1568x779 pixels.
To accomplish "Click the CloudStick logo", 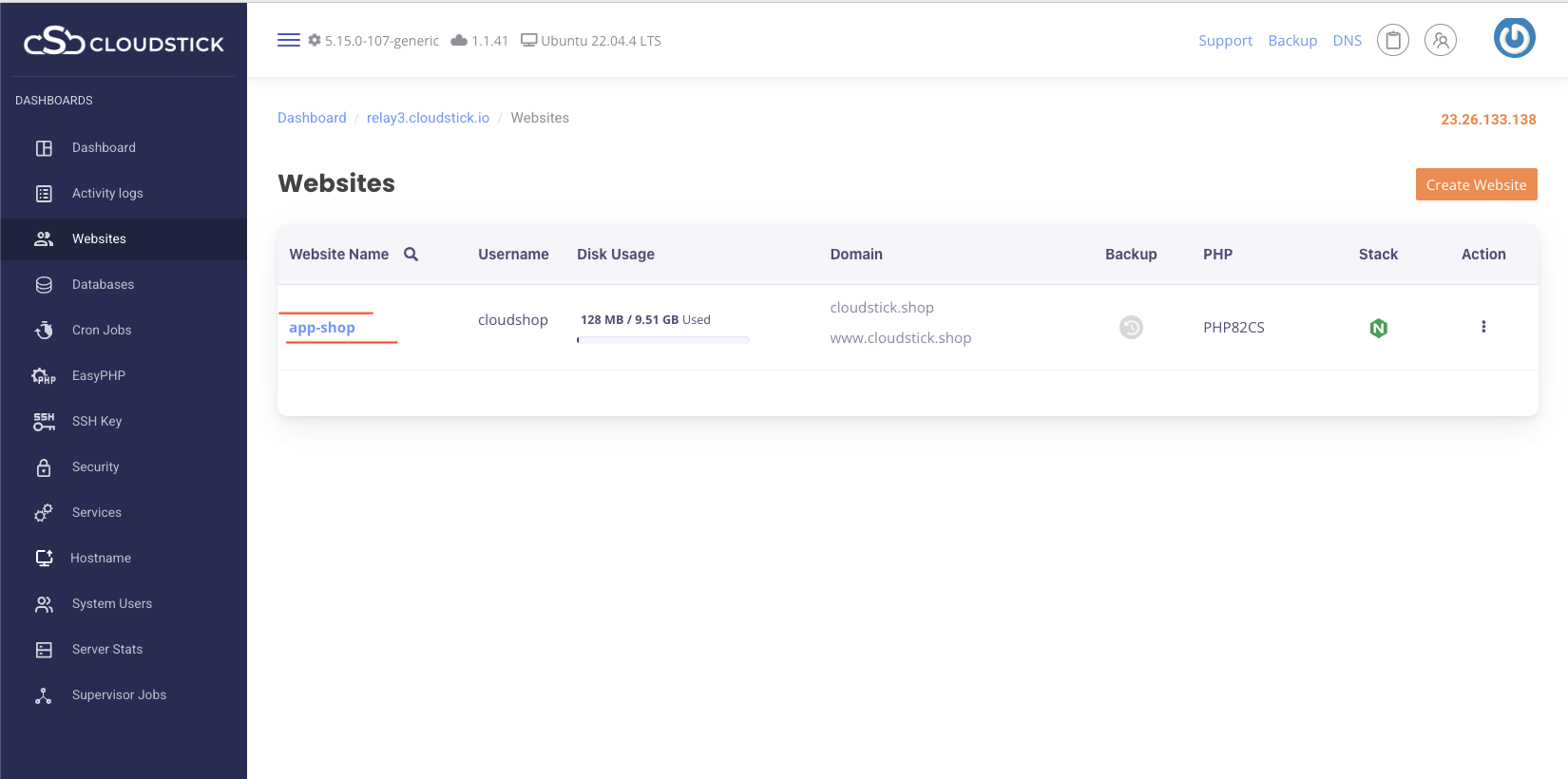I will click(124, 42).
